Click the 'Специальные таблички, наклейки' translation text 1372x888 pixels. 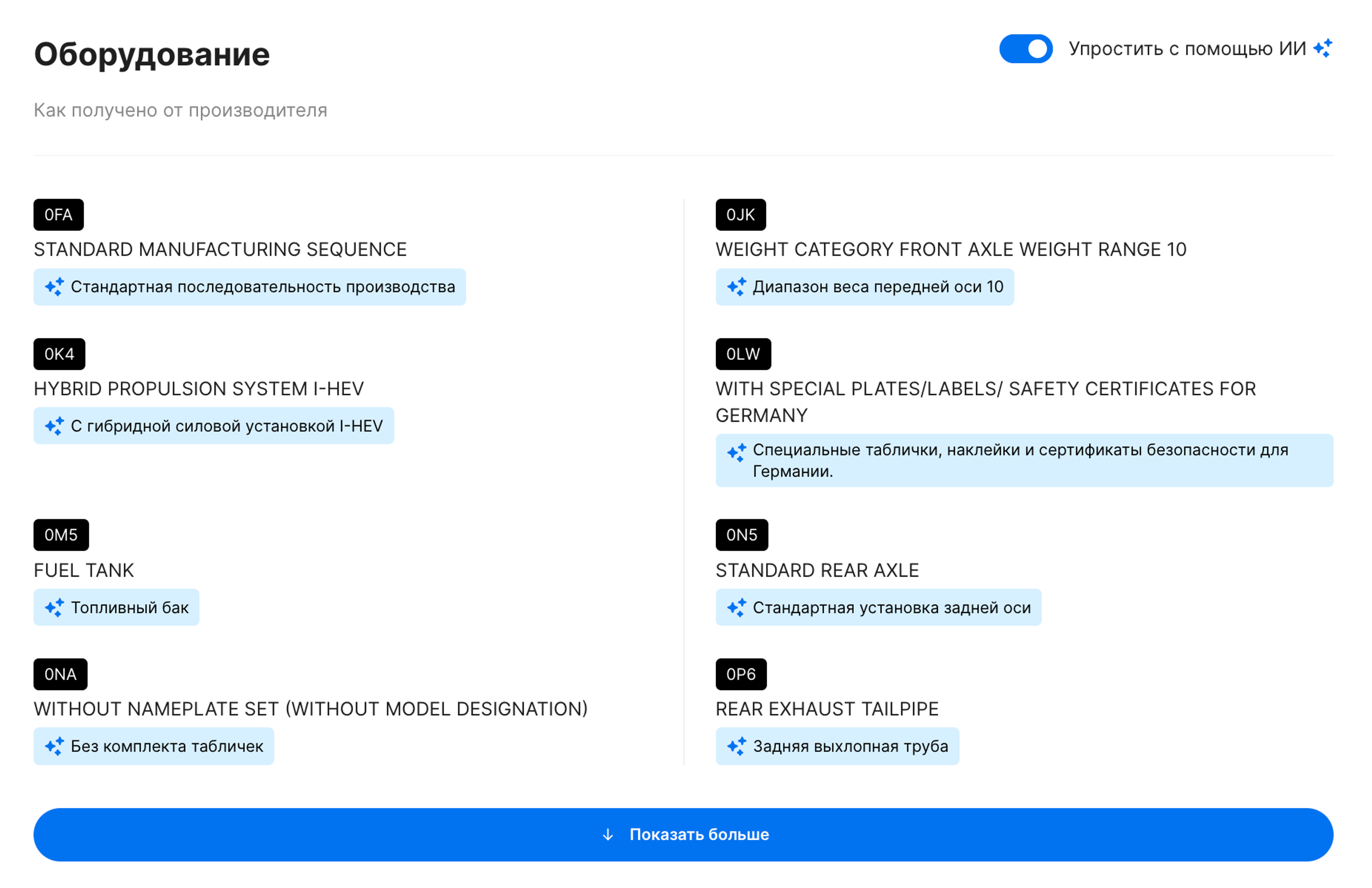pyautogui.click(x=1020, y=460)
